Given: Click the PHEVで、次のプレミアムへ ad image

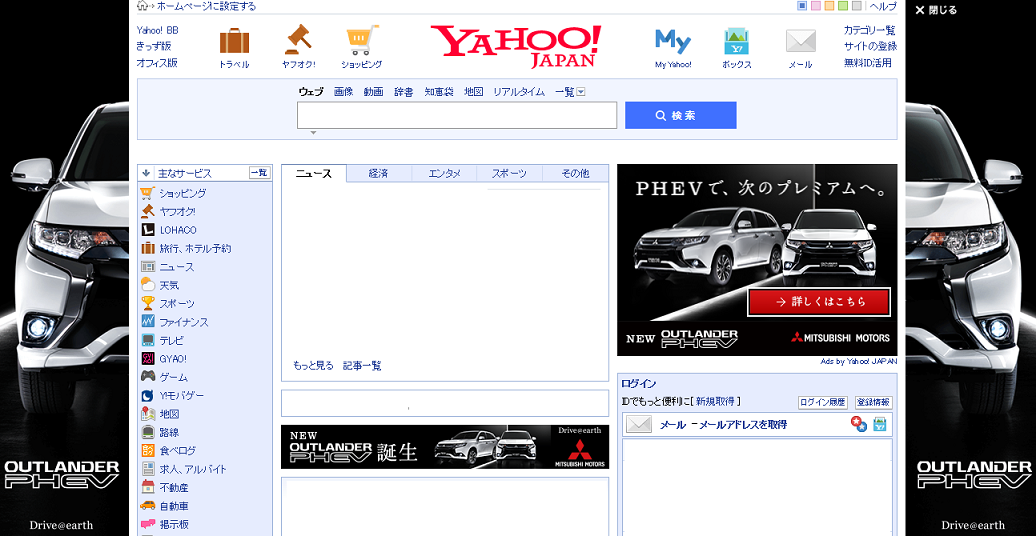Looking at the screenshot, I should [757, 260].
